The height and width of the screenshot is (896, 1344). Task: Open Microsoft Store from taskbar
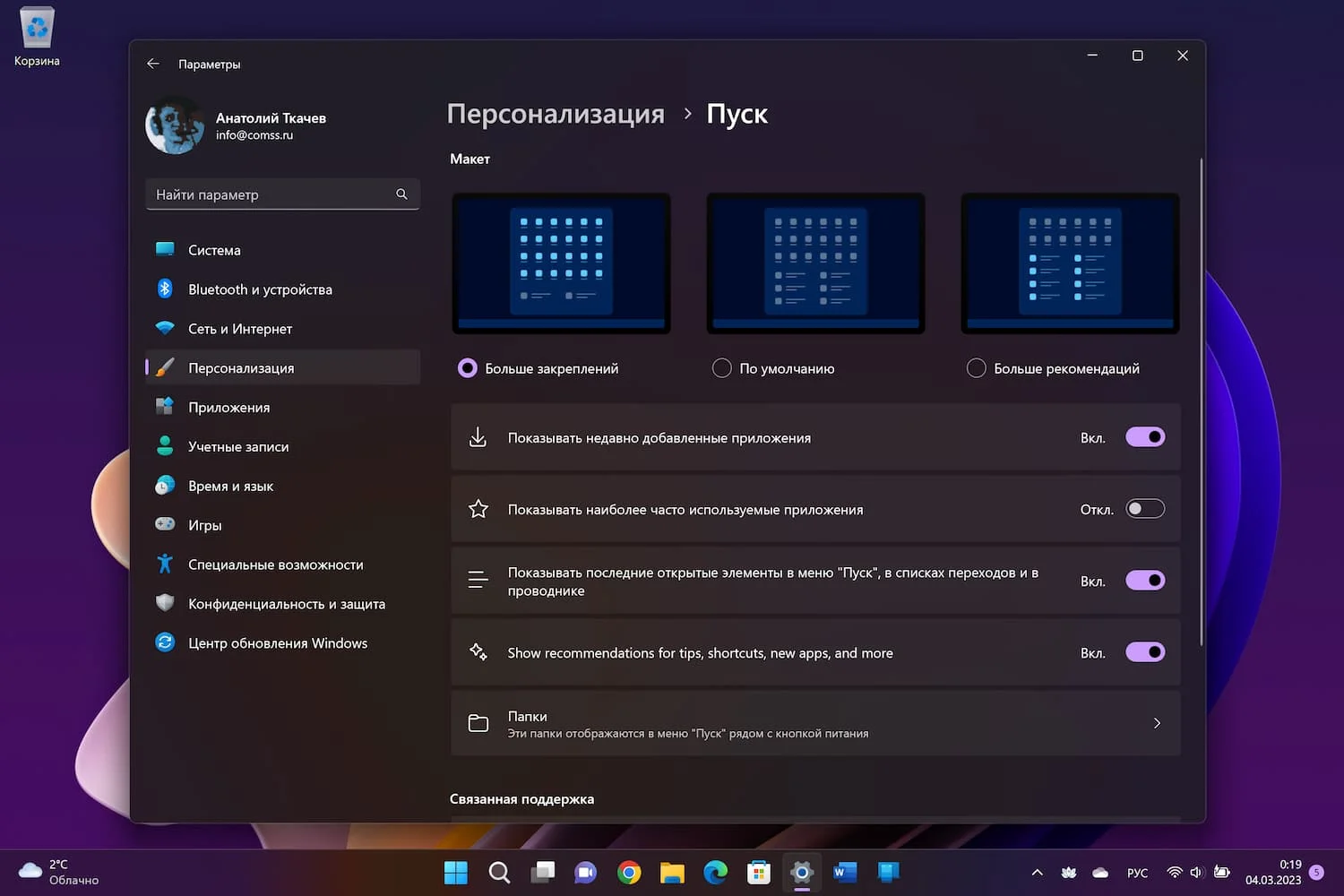[x=759, y=872]
